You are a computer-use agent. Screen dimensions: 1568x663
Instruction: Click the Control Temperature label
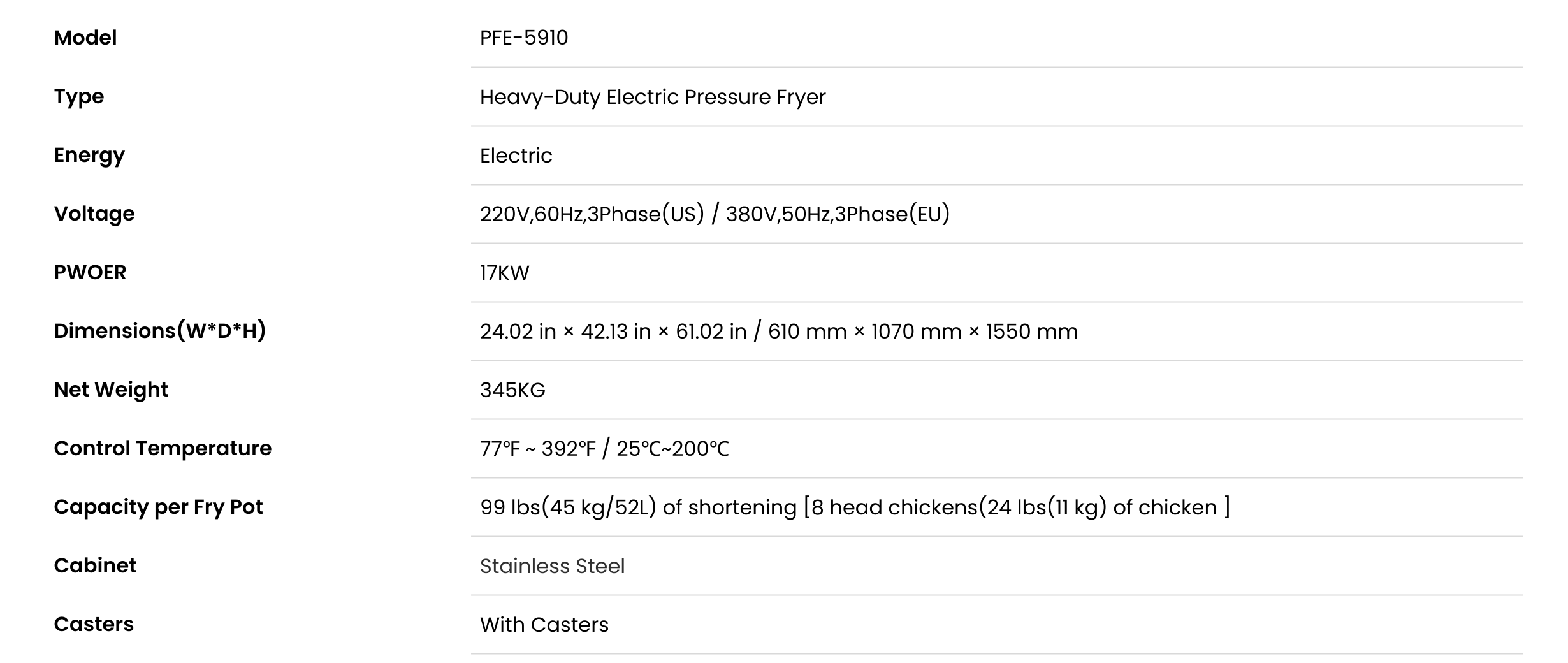click(163, 449)
